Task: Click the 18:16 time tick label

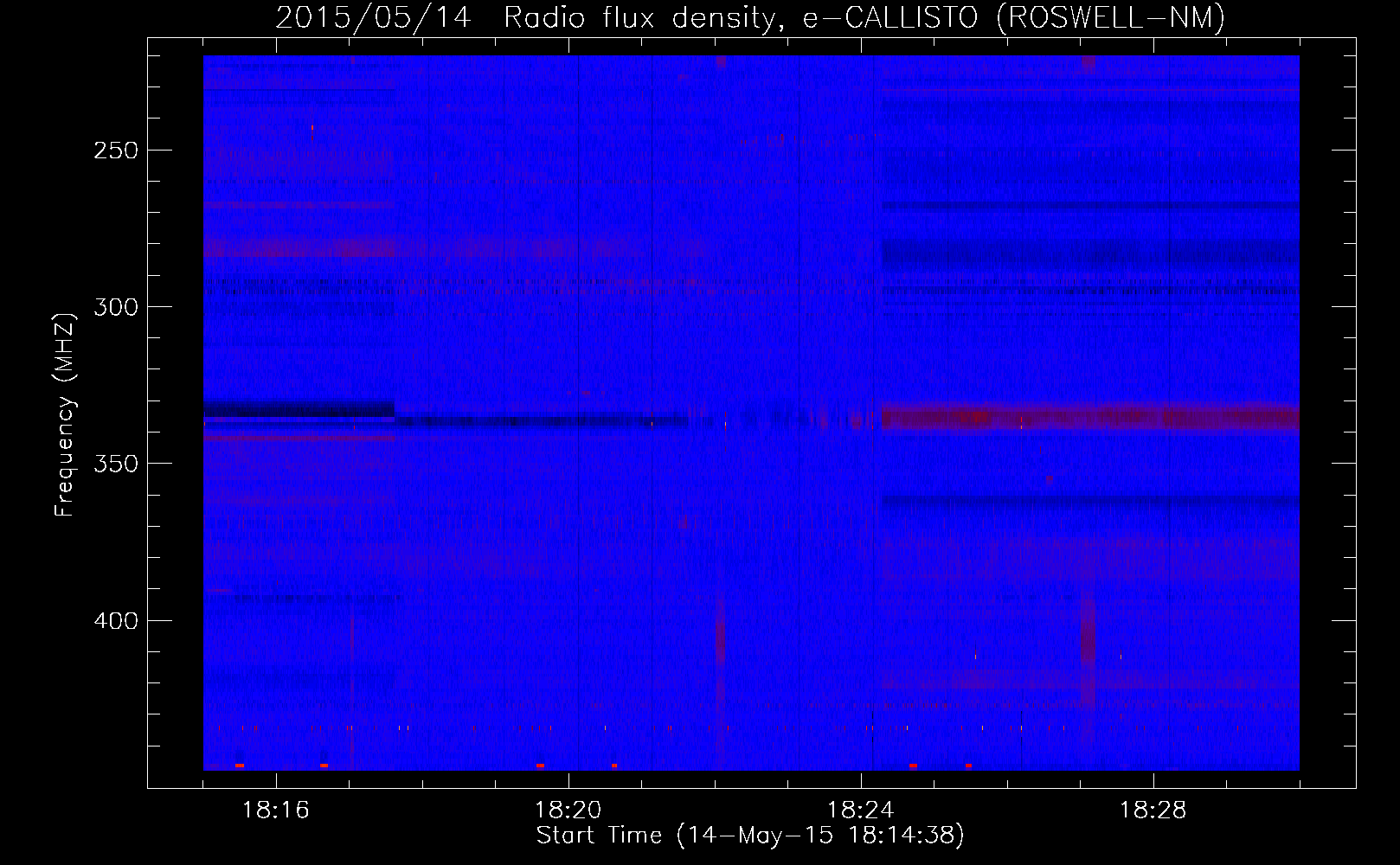Action: [276, 811]
